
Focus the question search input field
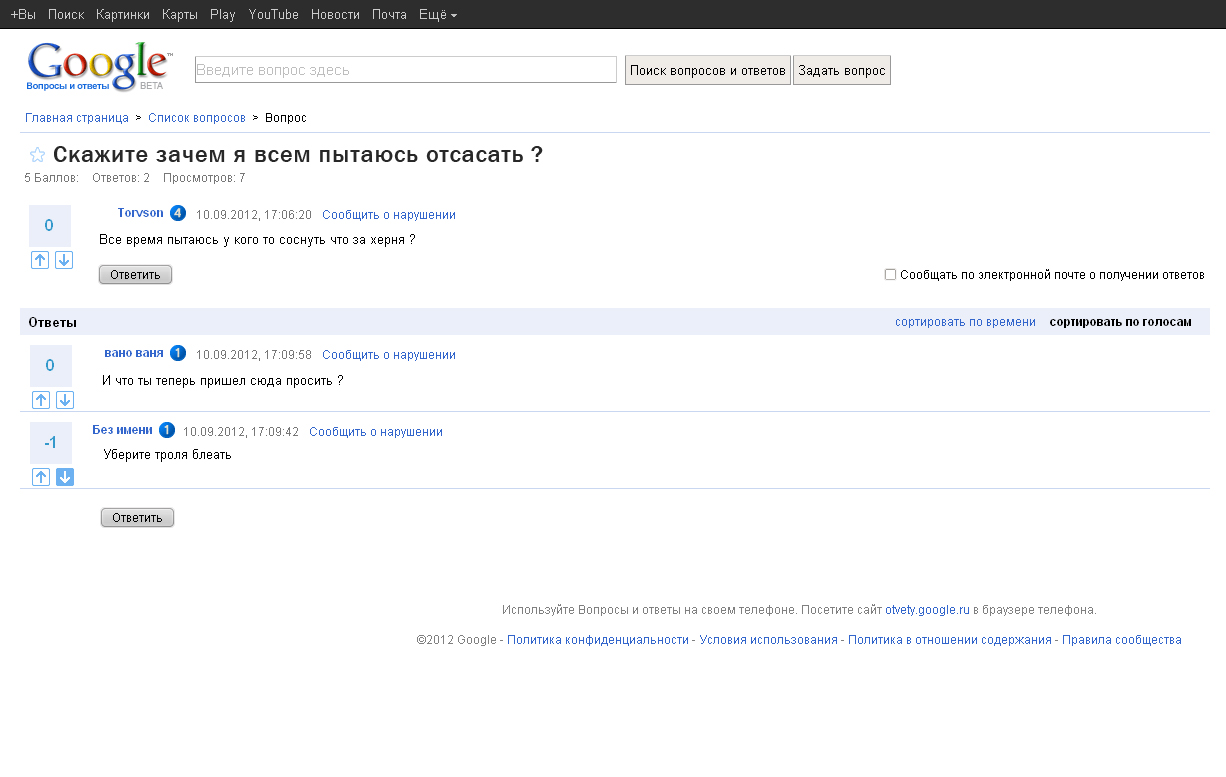pos(406,70)
